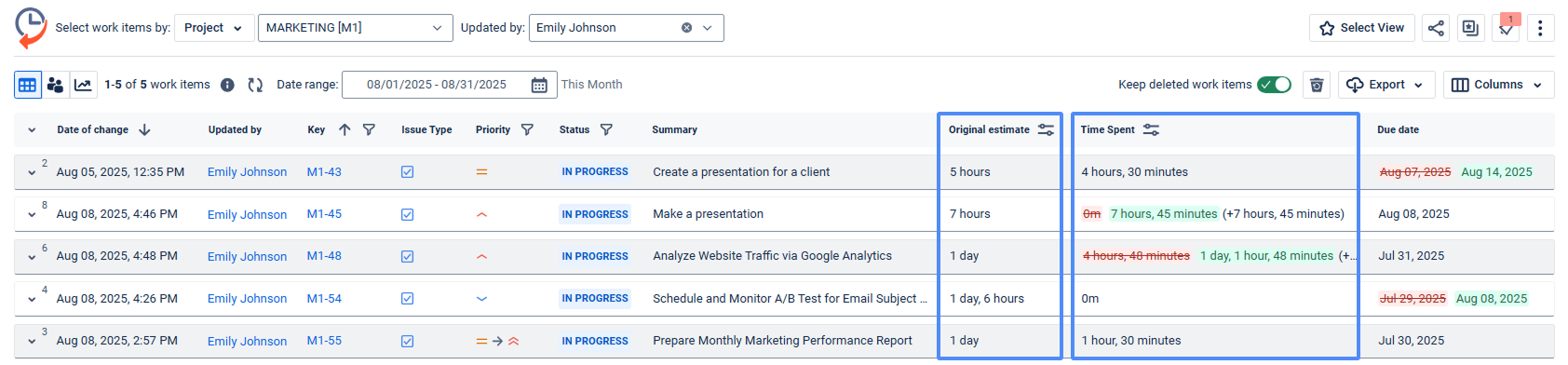Open the Status column filter icon
This screenshot has width=1568, height=365.
pyautogui.click(x=606, y=129)
